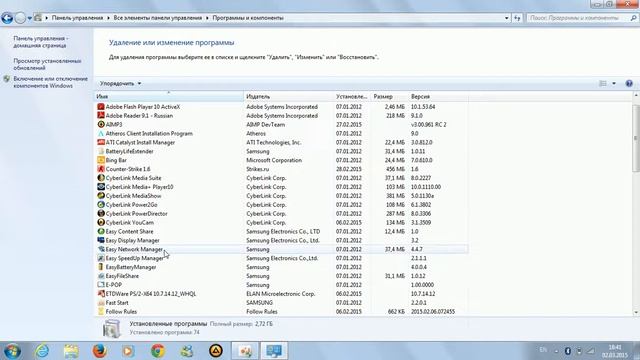The image size is (640, 360).
Task: Click the scrollbar down arrow
Action: click(x=636, y=312)
